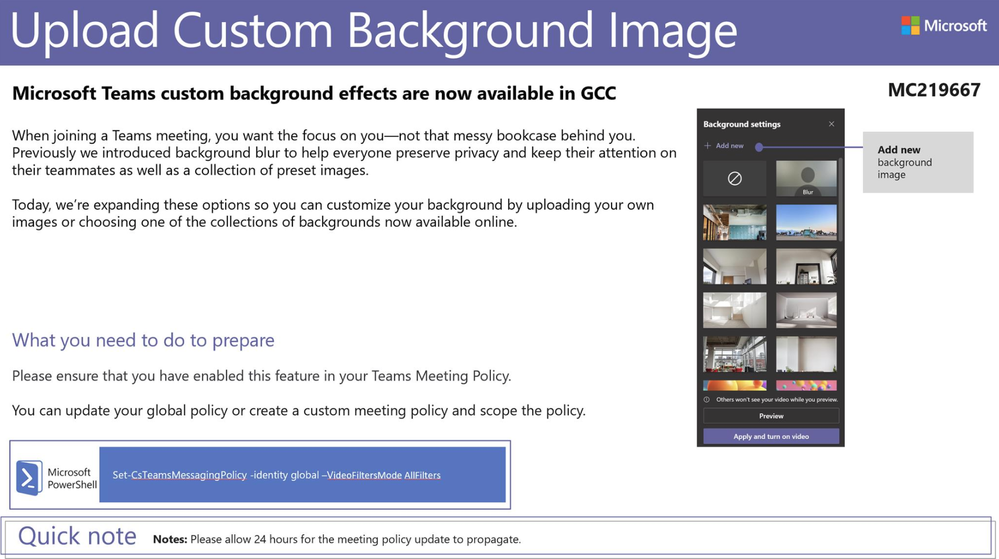Choose the white room with mirror background
This screenshot has width=999, height=559.
point(807,266)
